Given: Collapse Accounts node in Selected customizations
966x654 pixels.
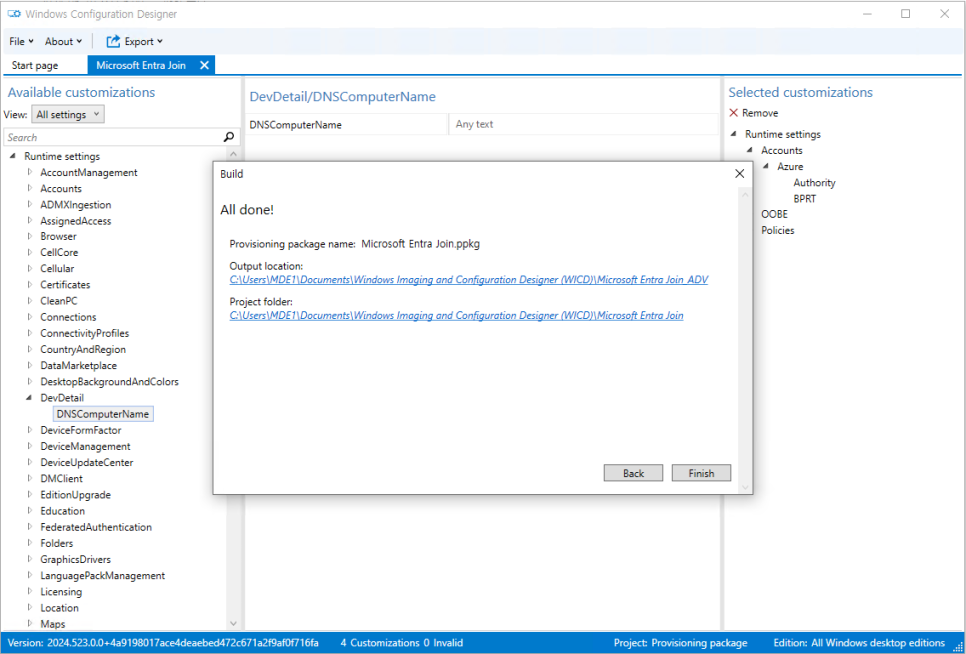Looking at the screenshot, I should [x=750, y=150].
